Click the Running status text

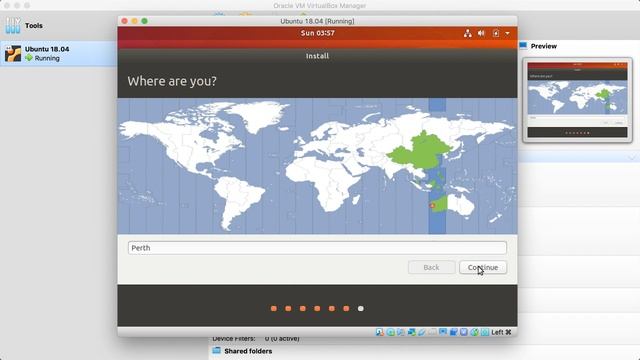tap(47, 58)
